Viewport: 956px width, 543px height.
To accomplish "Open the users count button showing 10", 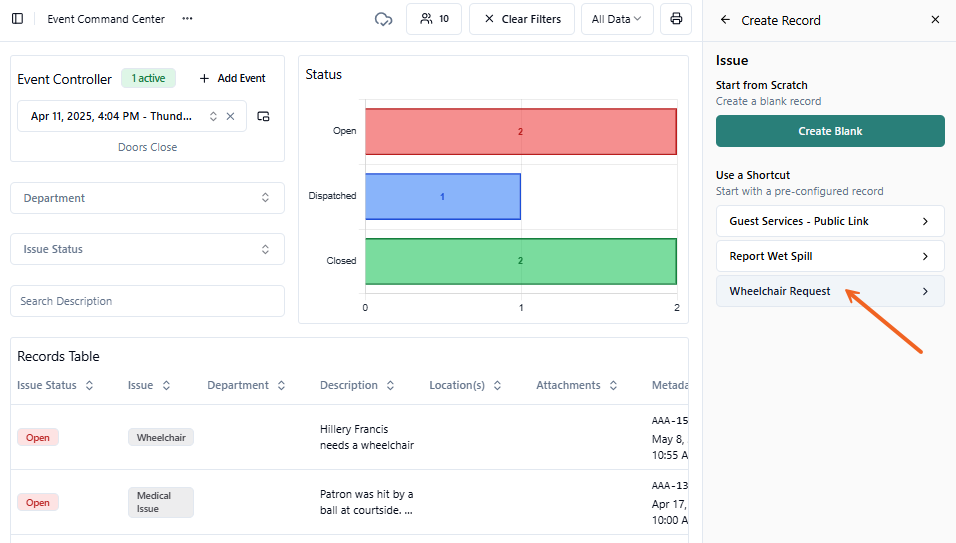I will pos(434,19).
